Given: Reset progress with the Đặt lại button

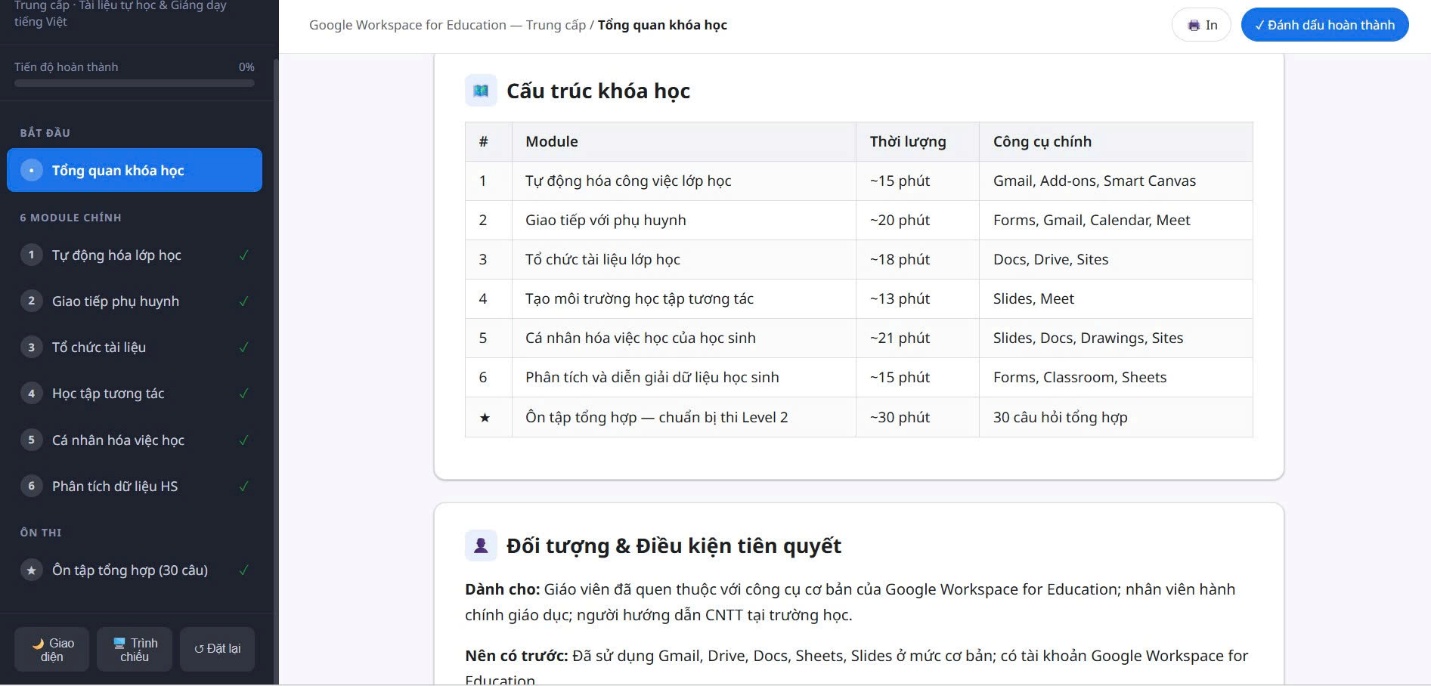Looking at the screenshot, I should (217, 649).
